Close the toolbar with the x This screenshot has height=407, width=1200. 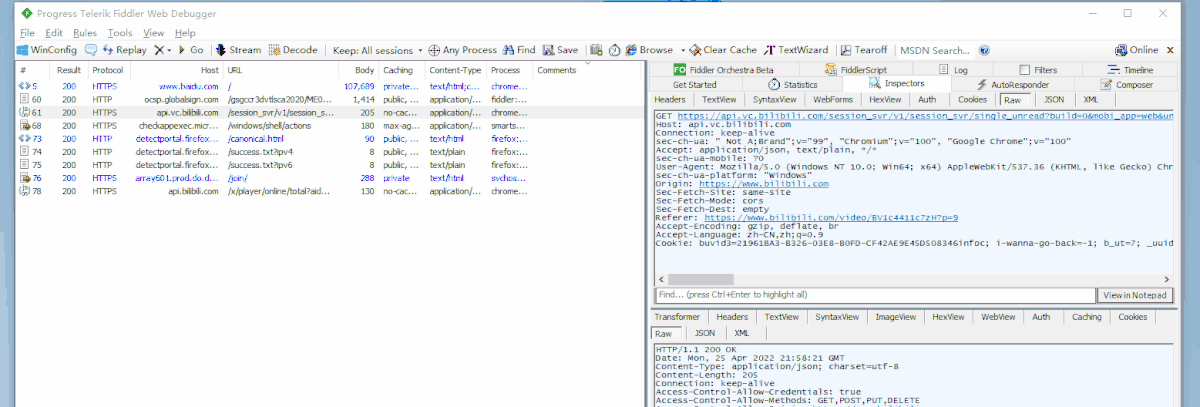click(1171, 49)
